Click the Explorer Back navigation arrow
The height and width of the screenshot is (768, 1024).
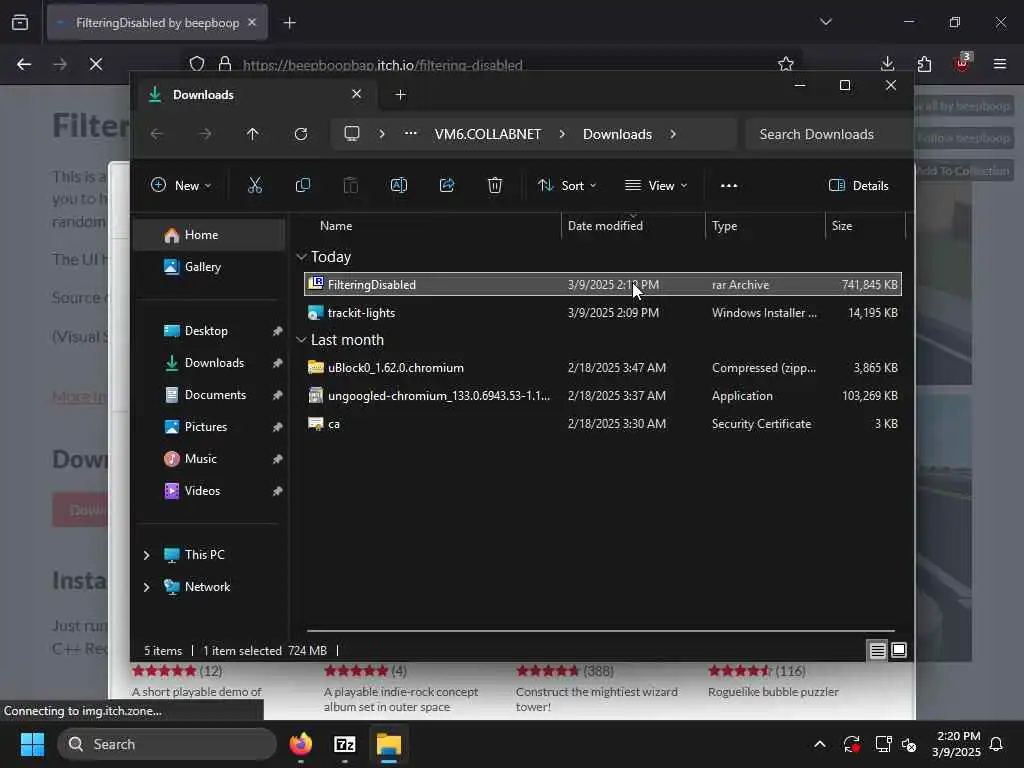point(157,134)
